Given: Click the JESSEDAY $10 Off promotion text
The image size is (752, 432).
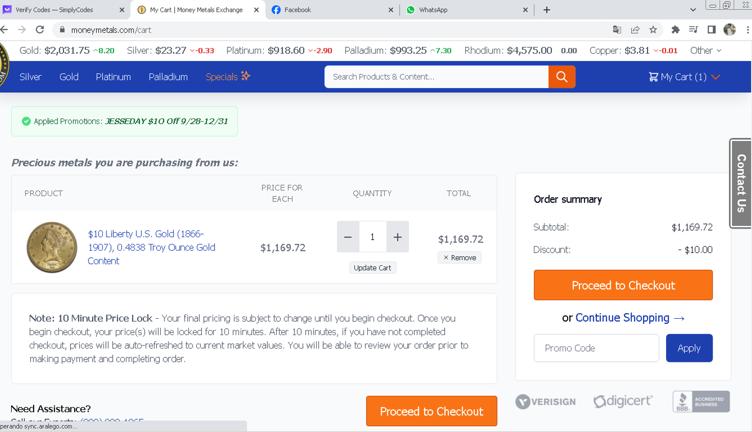Looking at the screenshot, I should [x=166, y=121].
